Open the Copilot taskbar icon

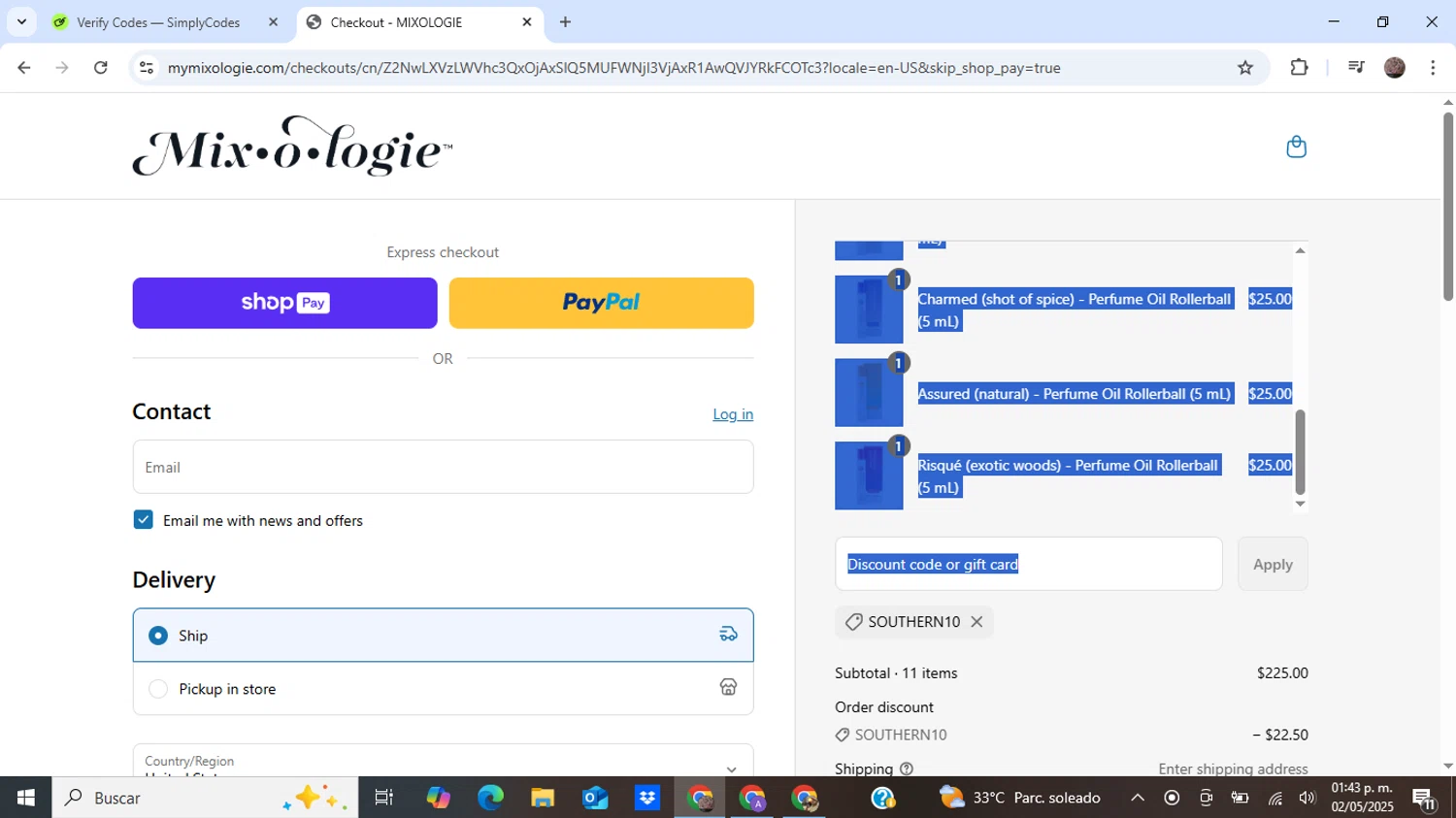coord(438,798)
